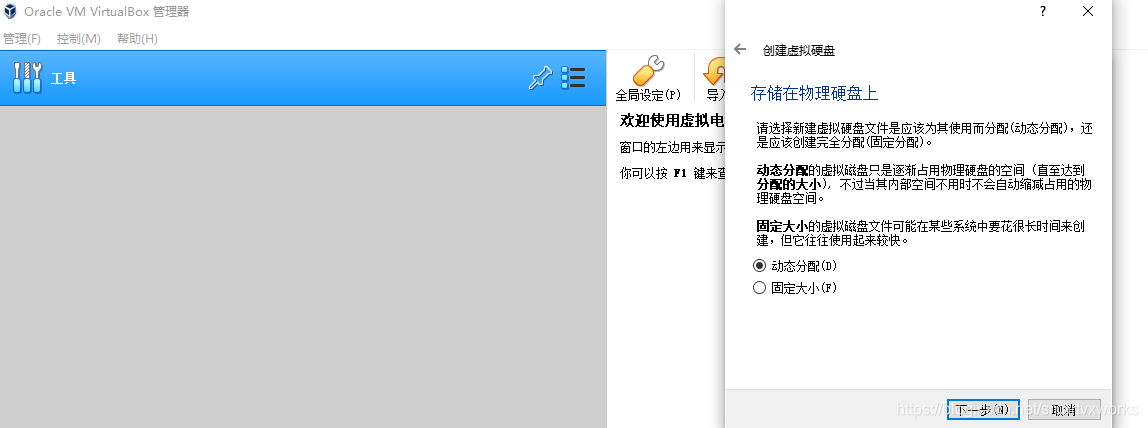Click the 工具 label in sidebar

coord(64,78)
